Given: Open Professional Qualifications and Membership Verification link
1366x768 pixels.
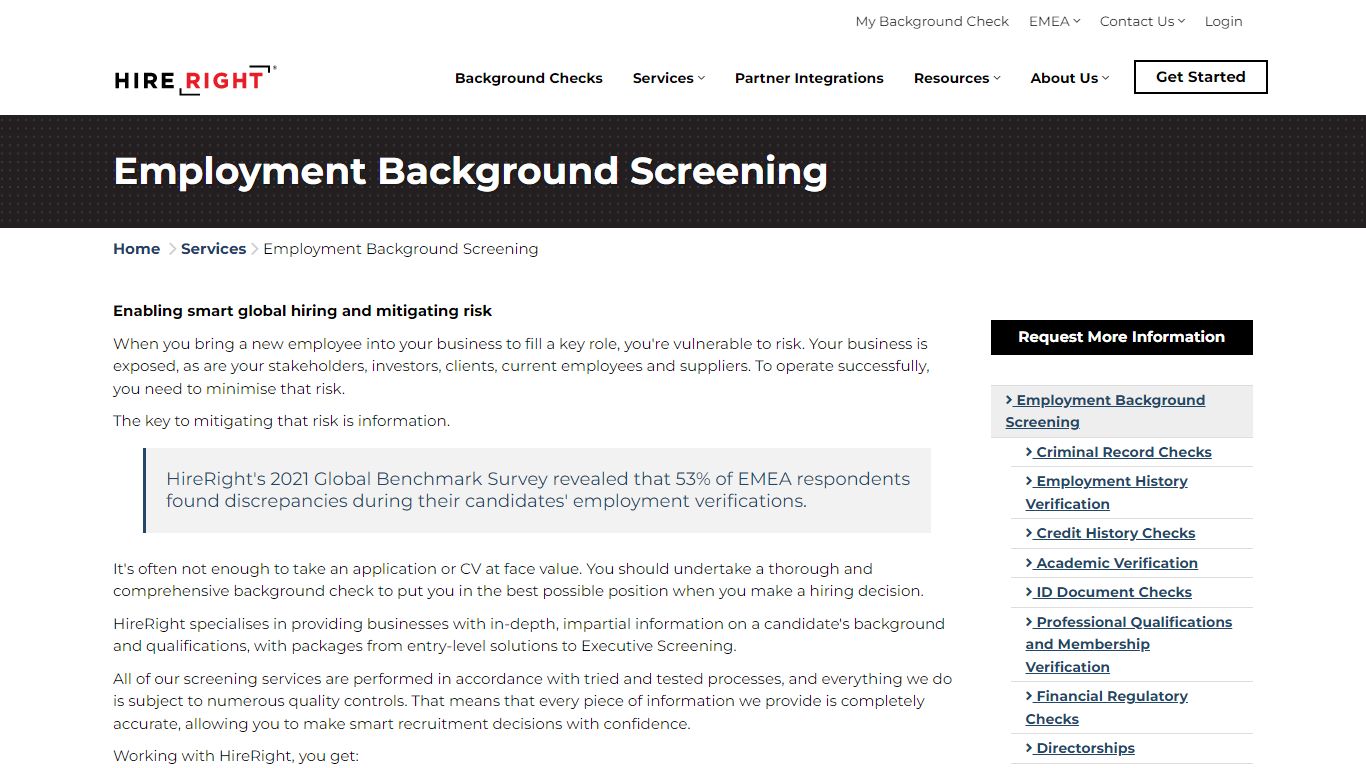Looking at the screenshot, I should tap(1128, 644).
